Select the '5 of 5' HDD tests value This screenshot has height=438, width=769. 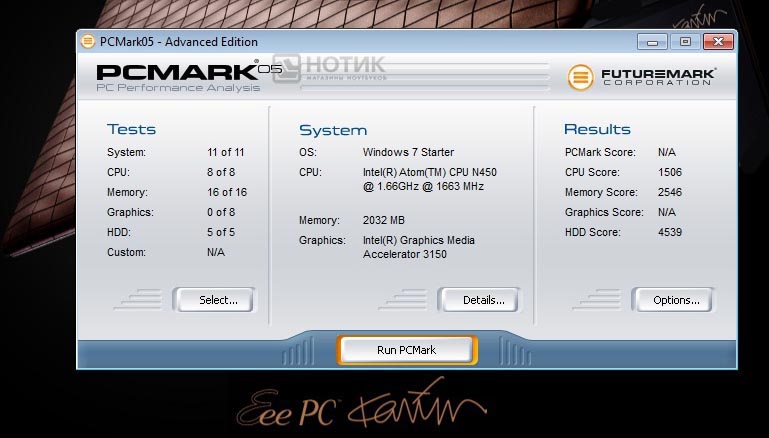click(x=221, y=232)
